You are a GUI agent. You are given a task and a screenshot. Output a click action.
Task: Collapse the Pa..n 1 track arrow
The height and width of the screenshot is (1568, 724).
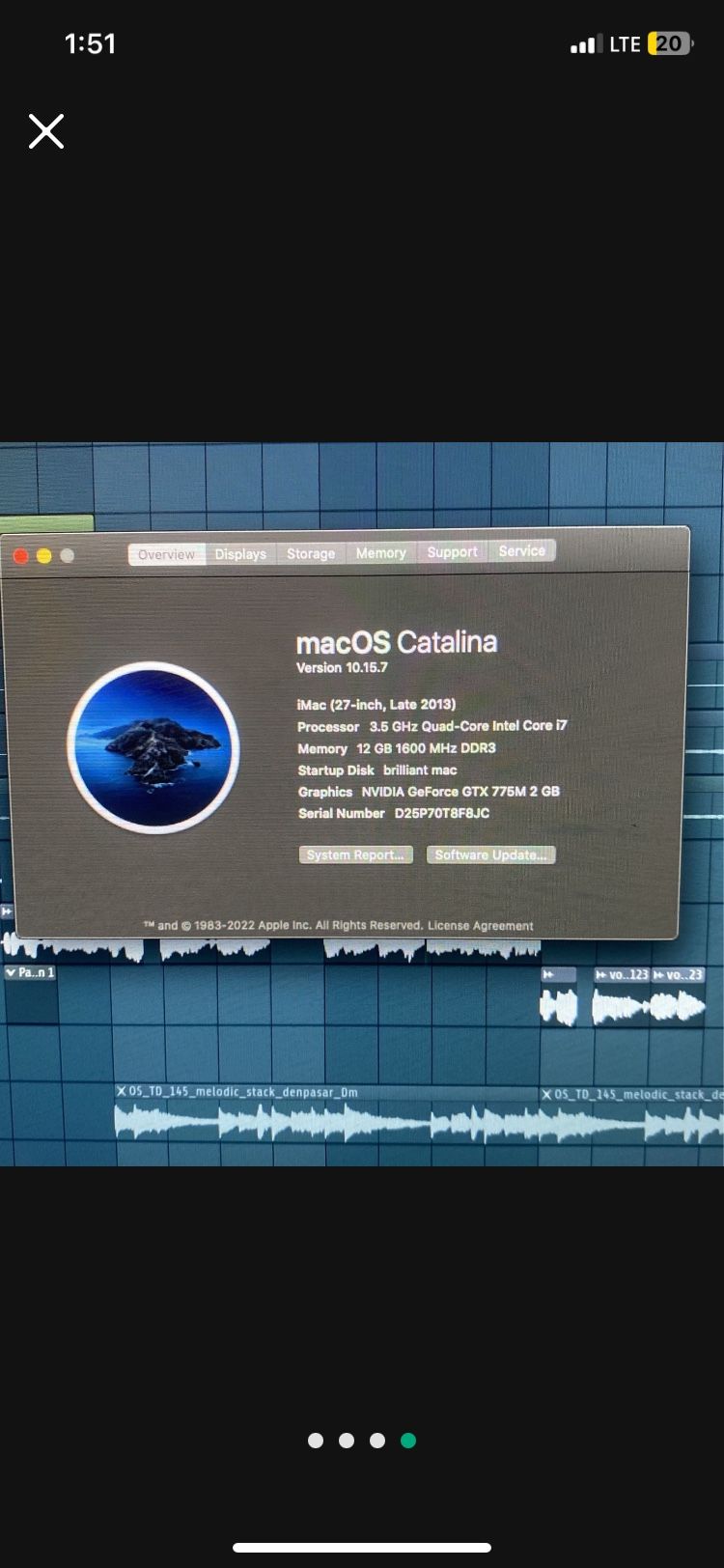pyautogui.click(x=11, y=972)
